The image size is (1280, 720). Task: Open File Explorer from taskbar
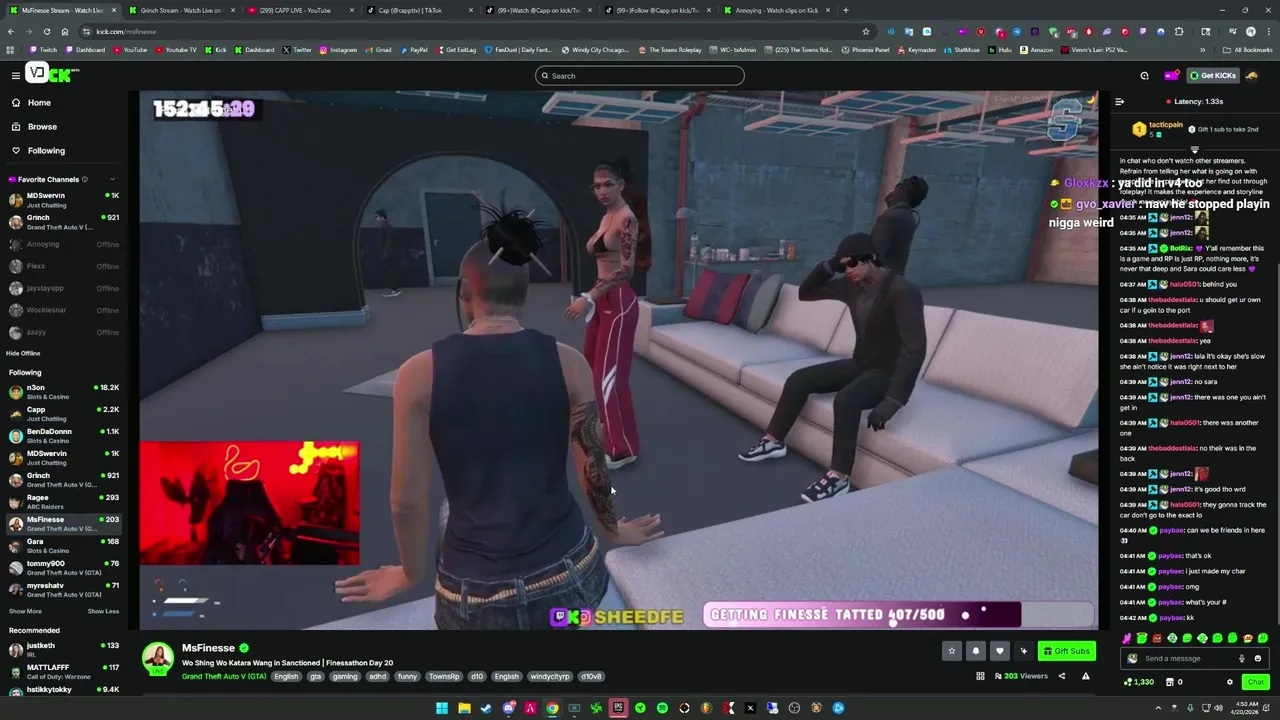(x=464, y=708)
